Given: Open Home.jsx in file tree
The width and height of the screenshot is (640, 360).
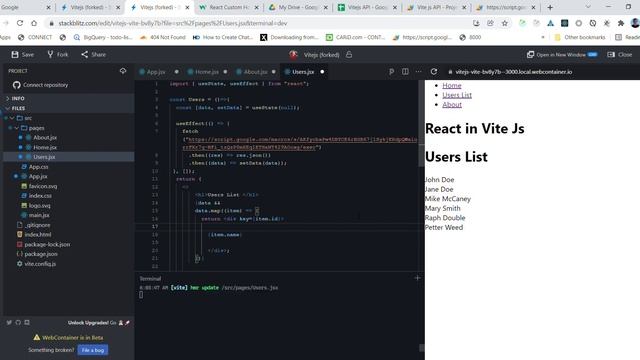Looking at the screenshot, I should pyautogui.click(x=45, y=147).
